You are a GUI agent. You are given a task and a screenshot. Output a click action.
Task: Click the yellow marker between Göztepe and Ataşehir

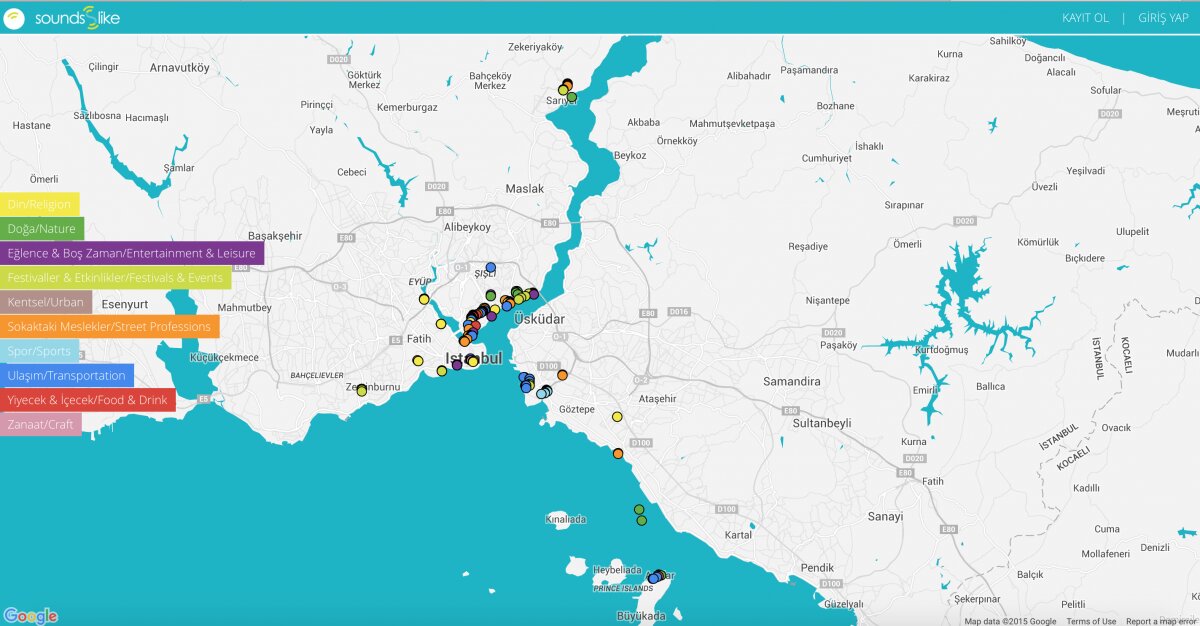click(617, 417)
